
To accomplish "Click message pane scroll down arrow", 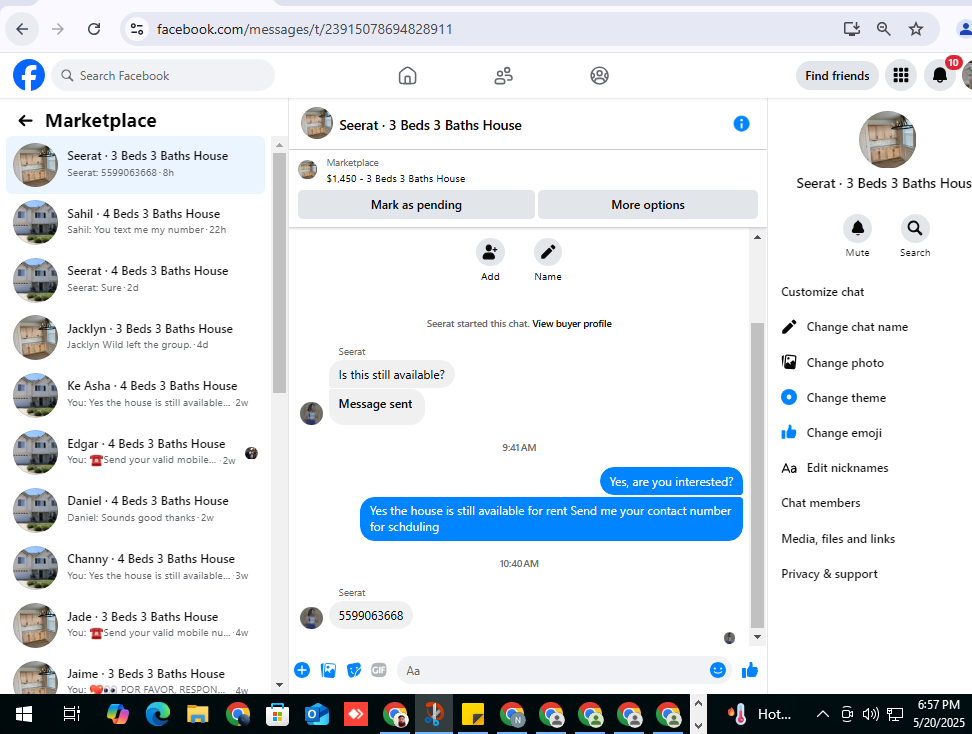I will click(757, 637).
